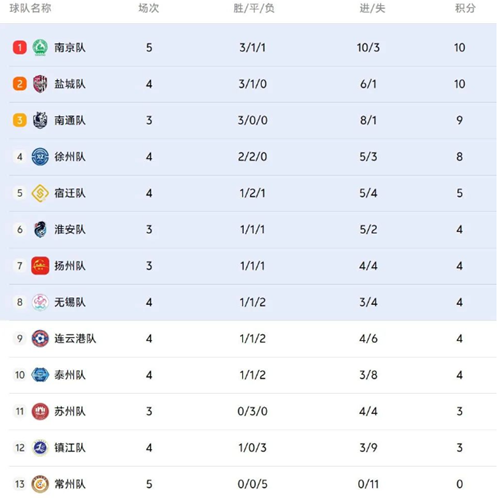This screenshot has width=500, height=504.
Task: Open the 无锡队 pink team logo
Action: tap(40, 302)
